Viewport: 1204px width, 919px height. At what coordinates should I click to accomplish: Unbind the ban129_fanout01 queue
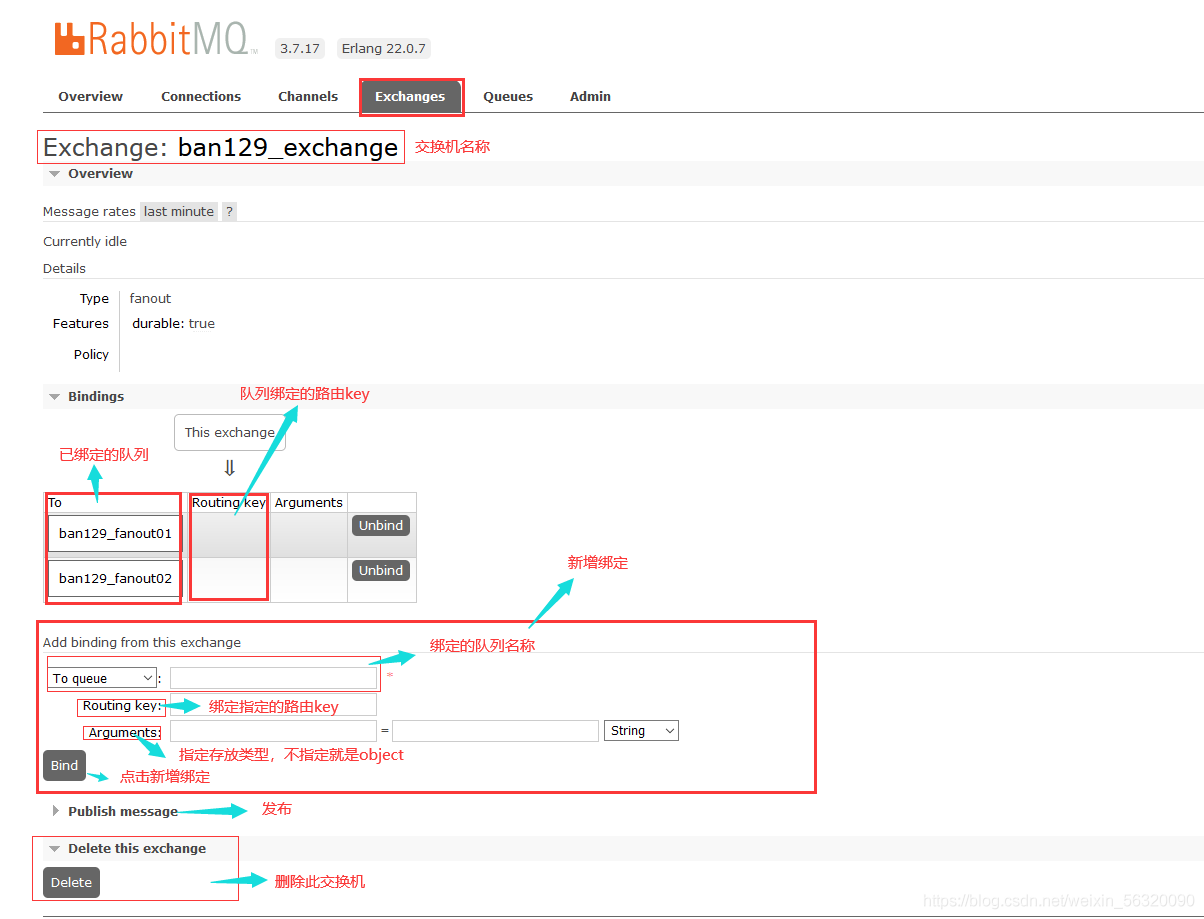point(381,526)
